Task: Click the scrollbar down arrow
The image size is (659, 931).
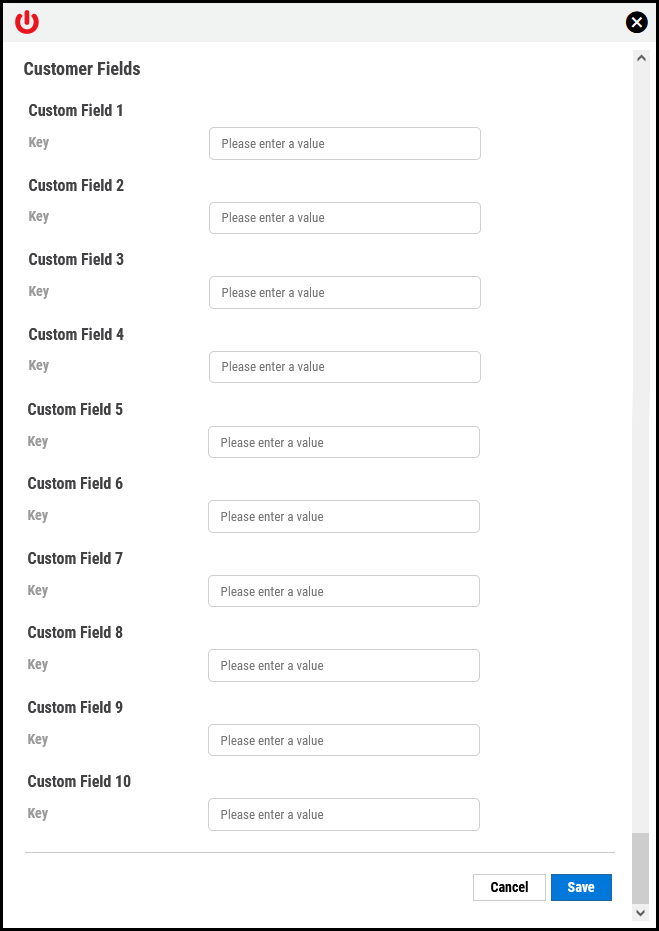Action: (640, 912)
